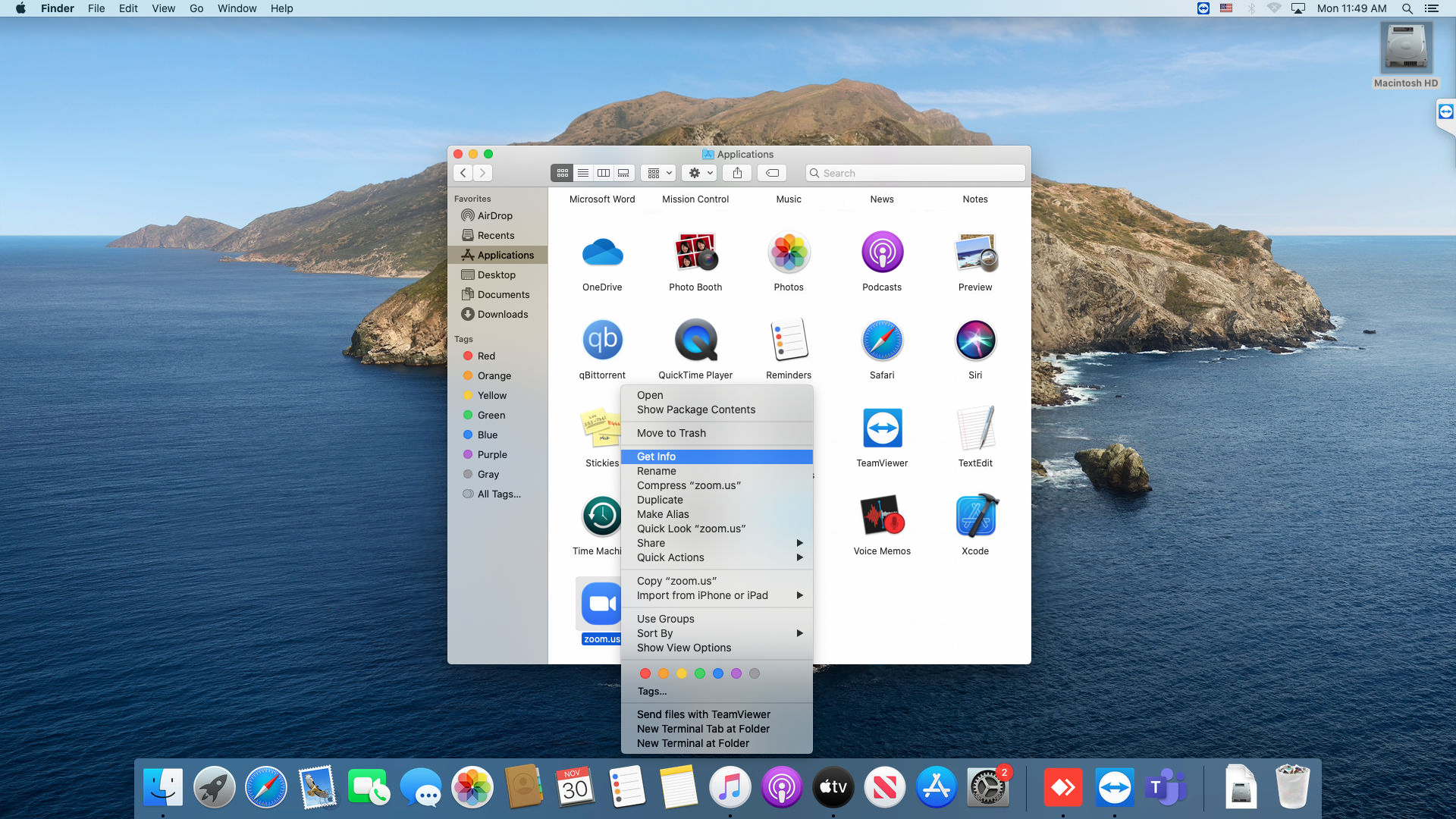
Task: Go back with the Finder back arrow
Action: (463, 173)
